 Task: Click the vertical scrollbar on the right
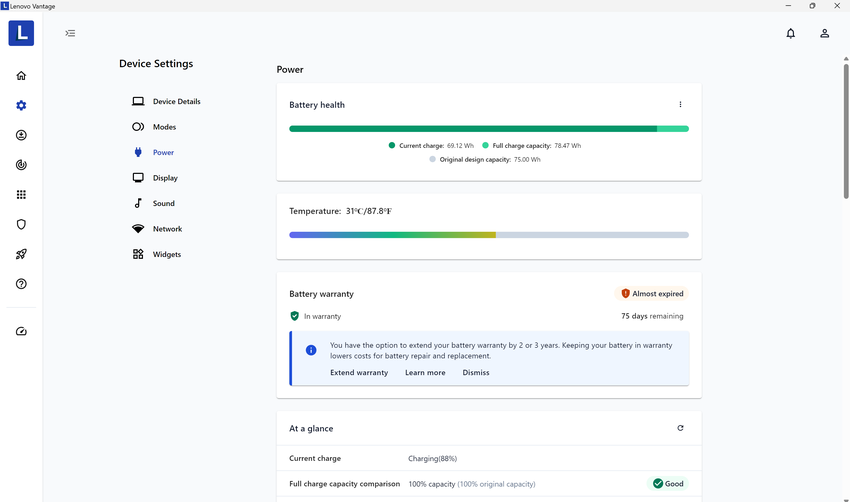[x=845, y=120]
